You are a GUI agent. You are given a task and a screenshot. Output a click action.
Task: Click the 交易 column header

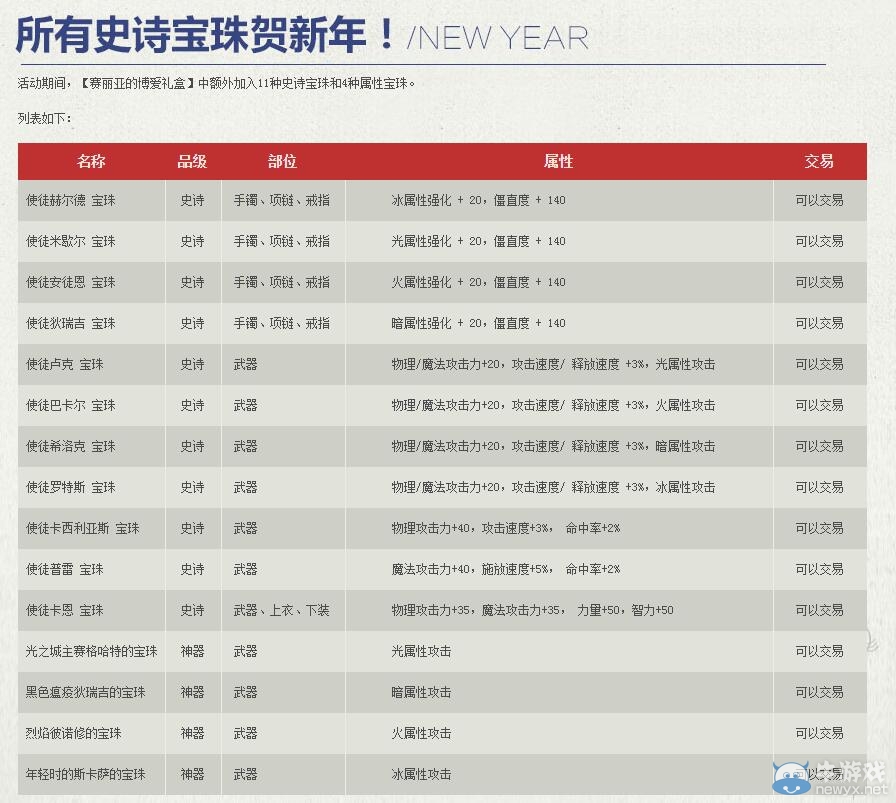(820, 161)
